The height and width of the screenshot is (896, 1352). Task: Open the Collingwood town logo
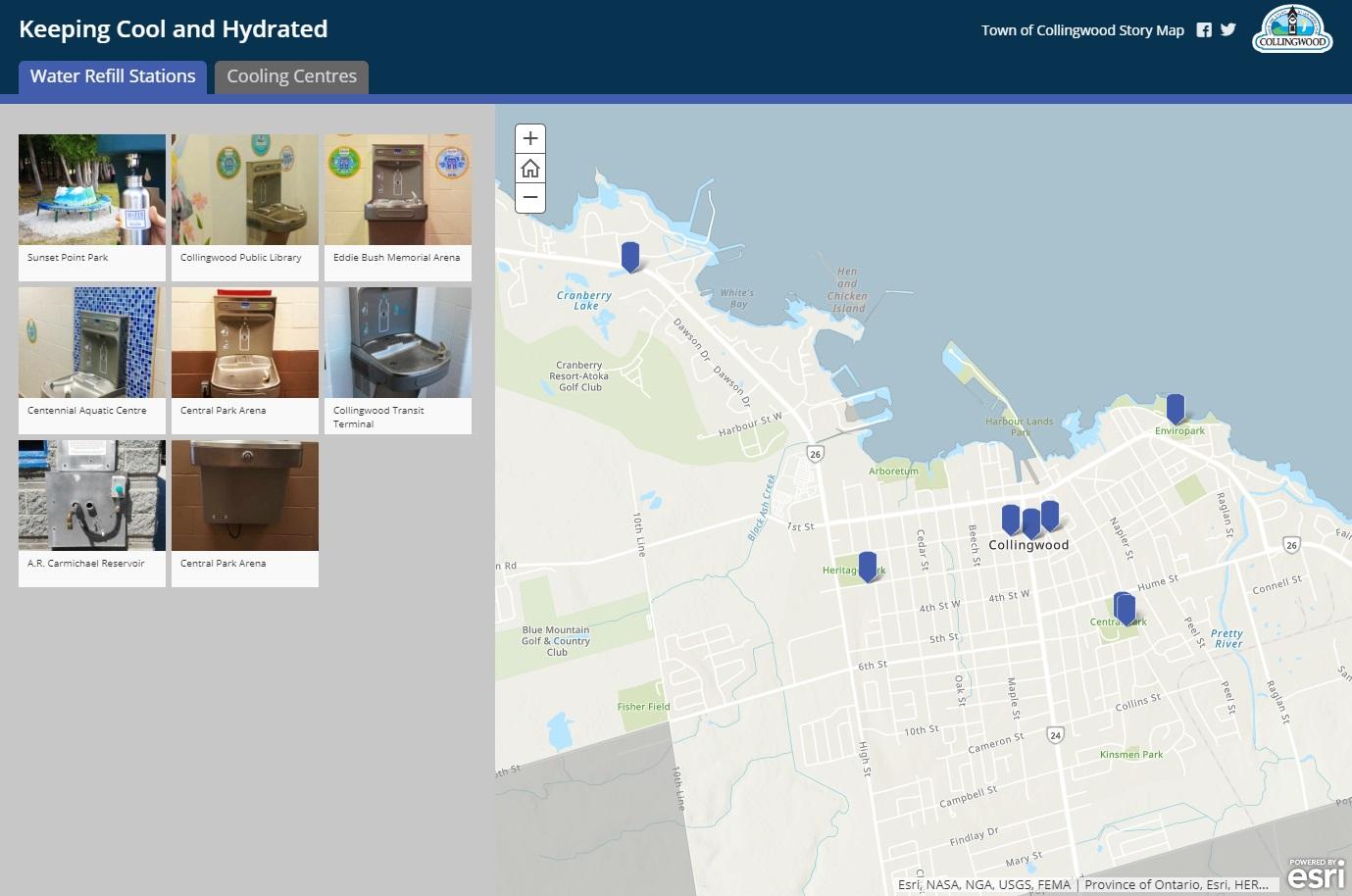tap(1291, 29)
